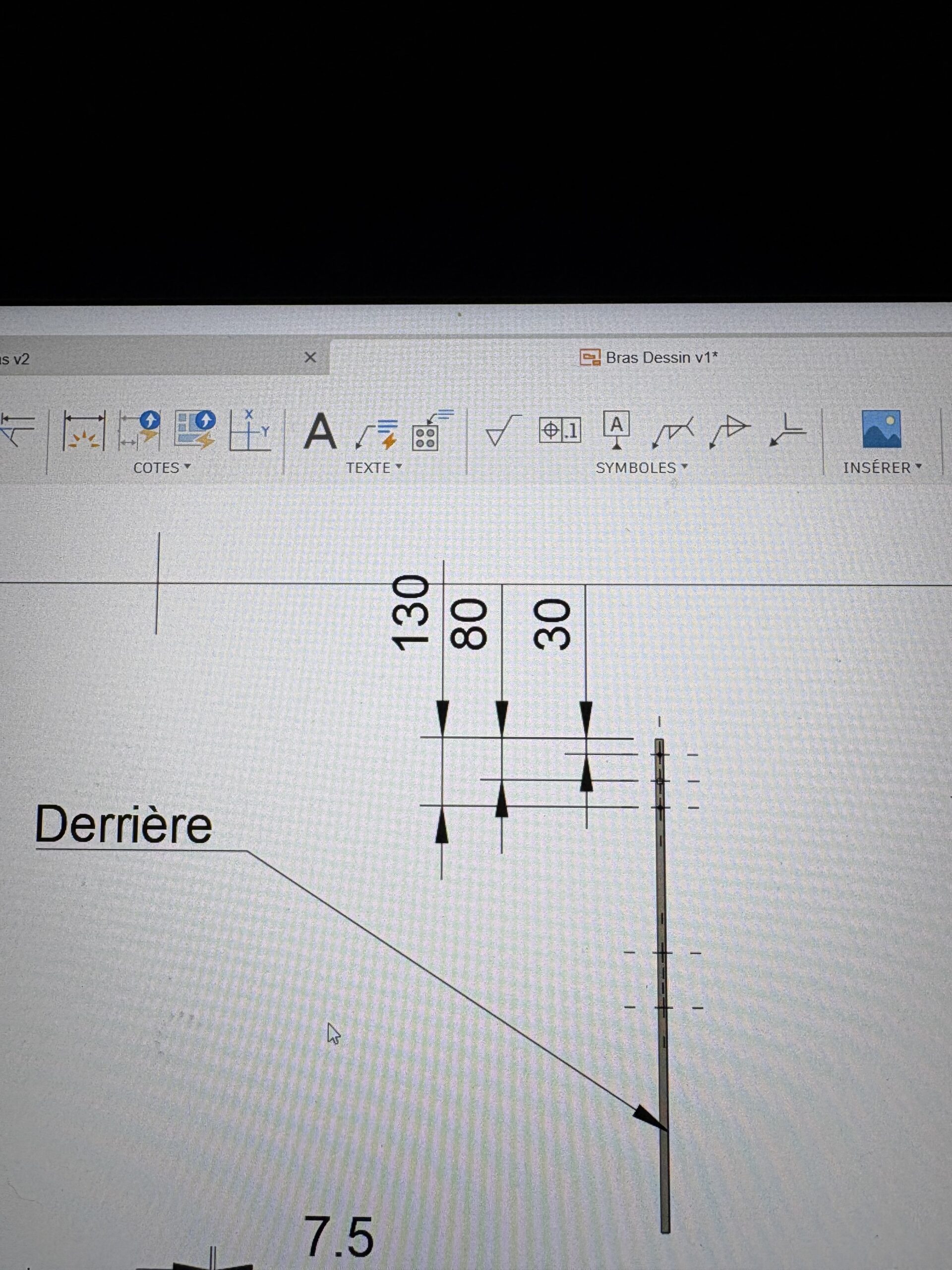Select the Feature Control Frame icon
952x1270 pixels.
pyautogui.click(x=559, y=430)
